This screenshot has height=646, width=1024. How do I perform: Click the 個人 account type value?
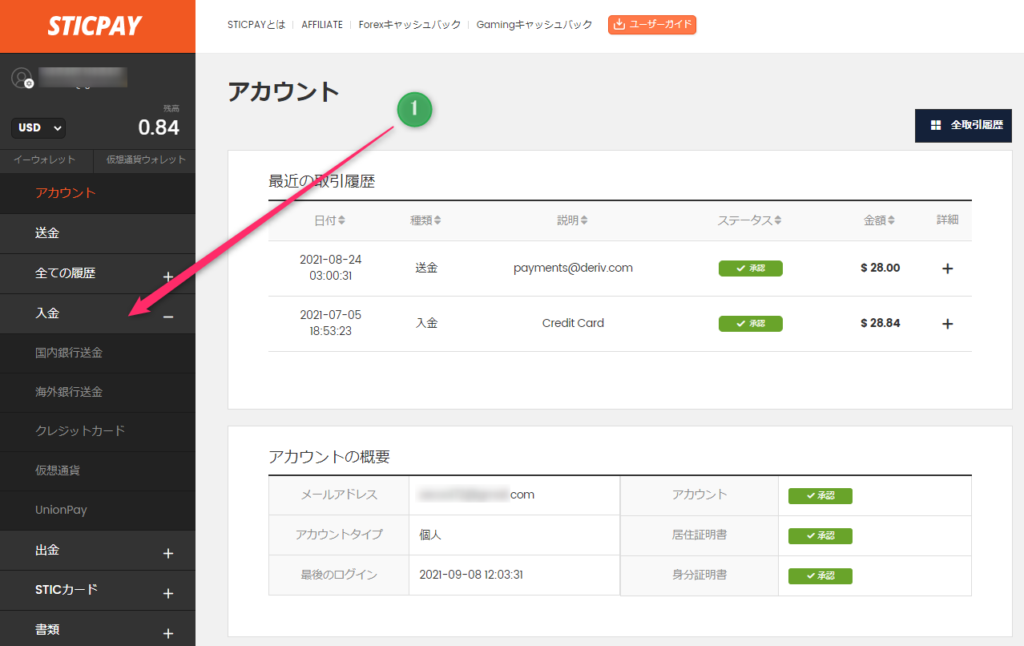click(430, 535)
